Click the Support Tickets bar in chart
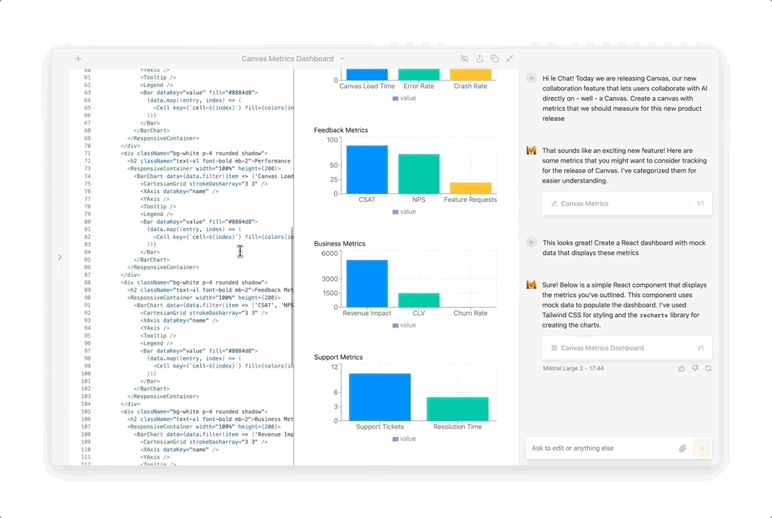The width and height of the screenshot is (772, 518). [x=379, y=397]
